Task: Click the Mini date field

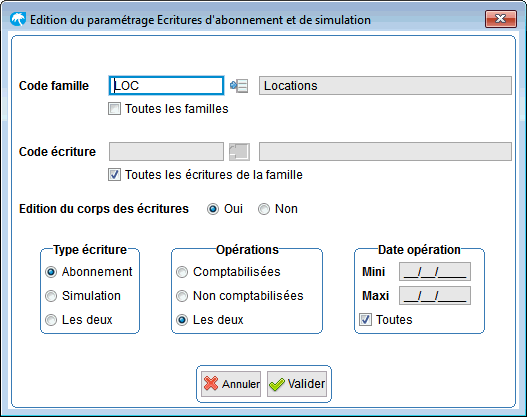Action: (x=435, y=272)
